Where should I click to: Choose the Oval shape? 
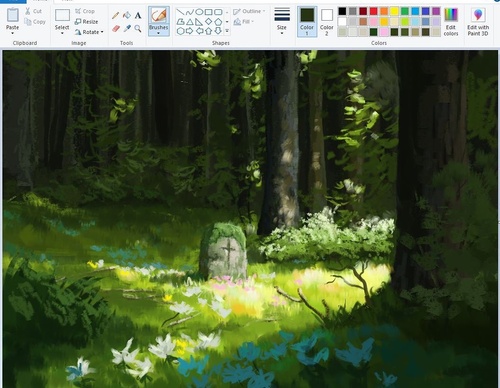tap(199, 12)
